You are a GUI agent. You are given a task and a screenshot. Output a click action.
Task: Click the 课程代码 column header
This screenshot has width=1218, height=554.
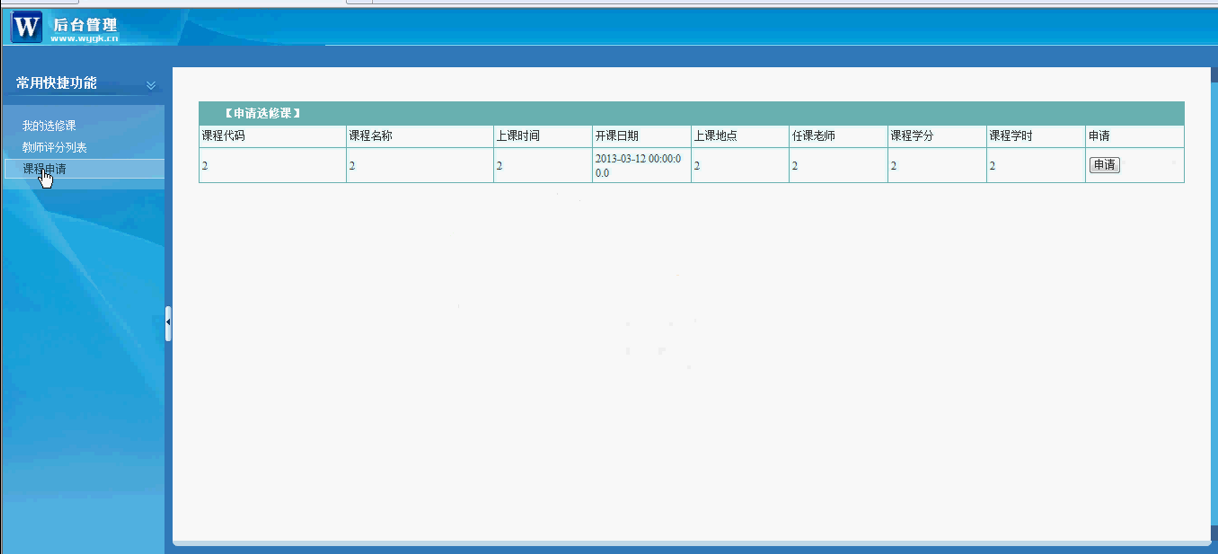tap(223, 136)
